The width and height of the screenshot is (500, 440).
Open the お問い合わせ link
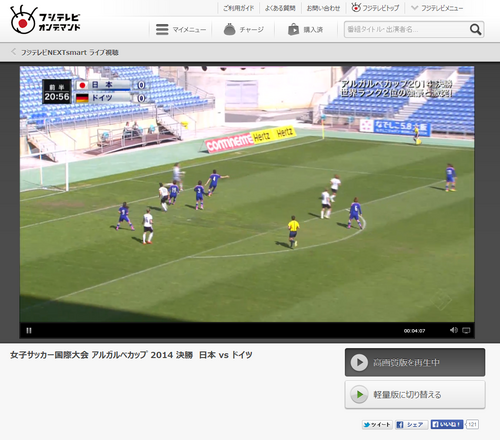pyautogui.click(x=323, y=8)
